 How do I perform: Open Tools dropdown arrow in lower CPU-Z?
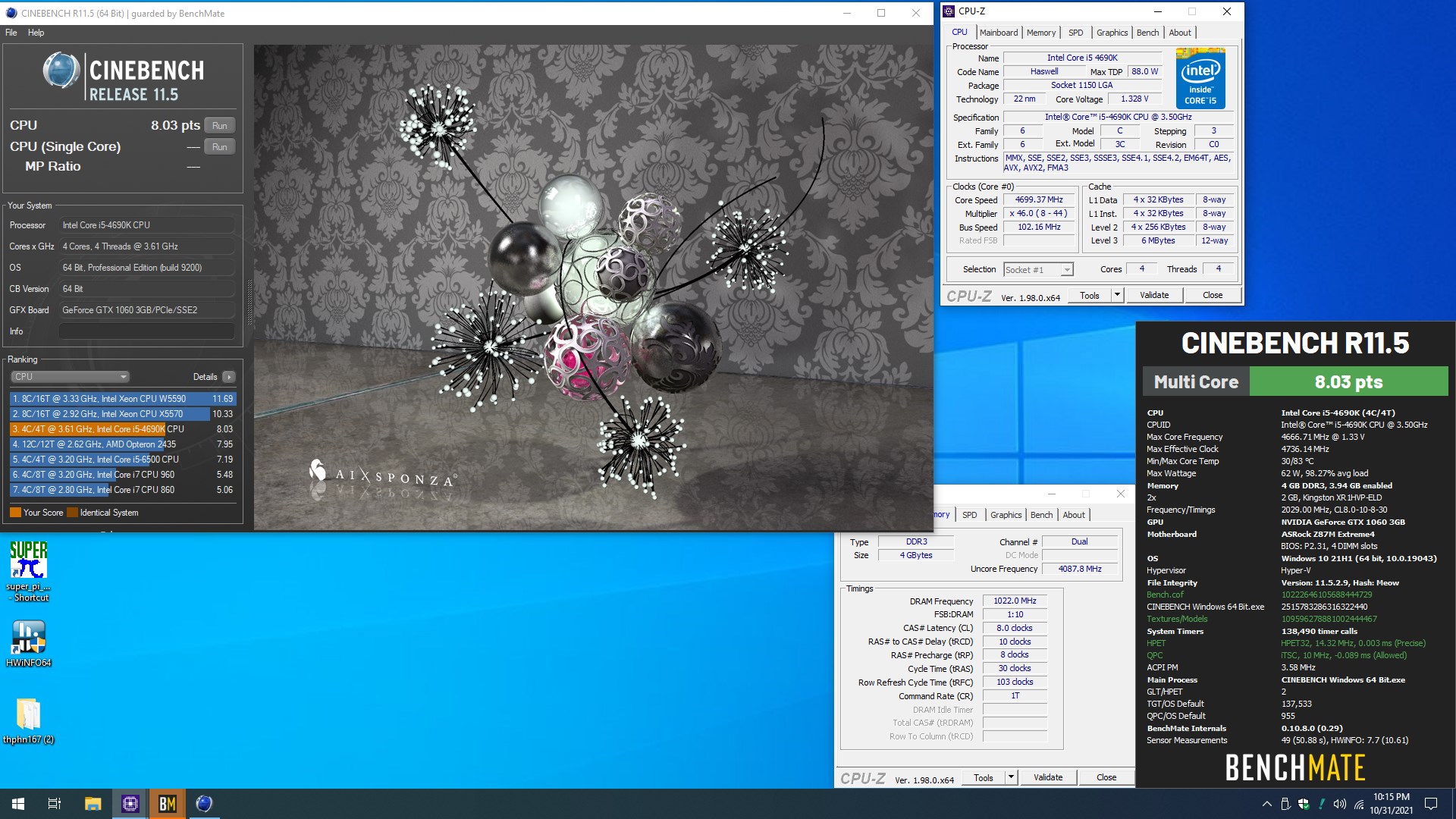tap(1011, 777)
